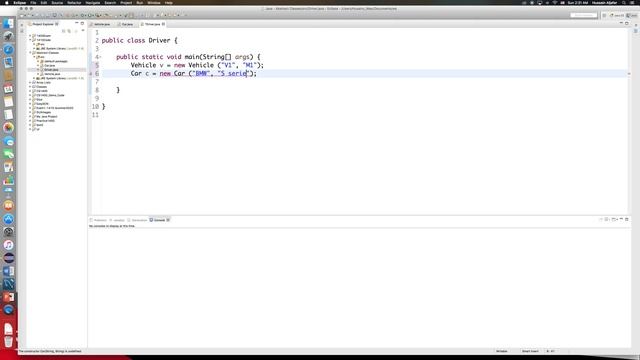640x360 pixels.
Task: Expand the Dice project
Action: (x=30, y=99)
